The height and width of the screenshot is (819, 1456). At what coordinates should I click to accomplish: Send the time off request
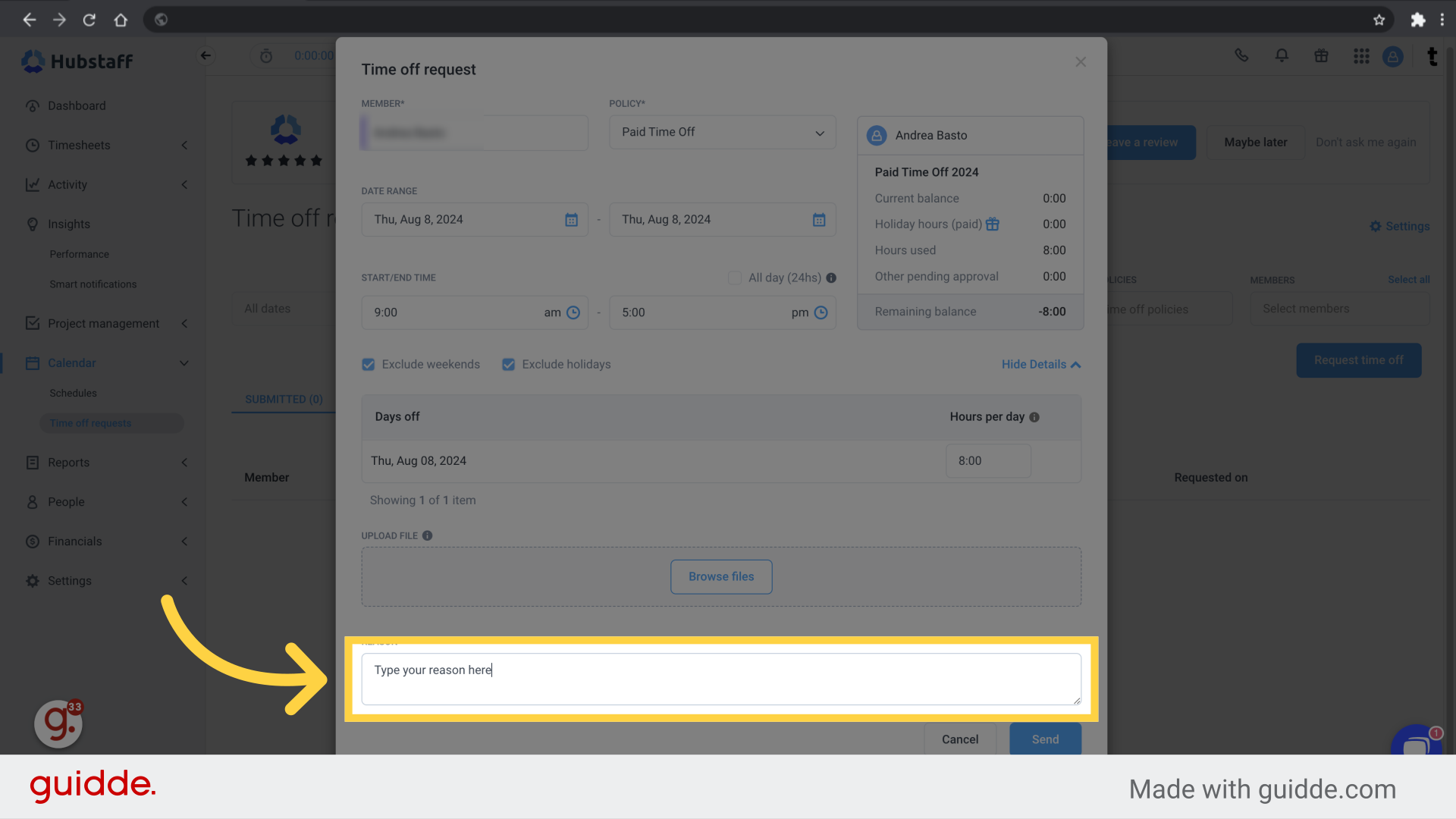click(x=1044, y=739)
